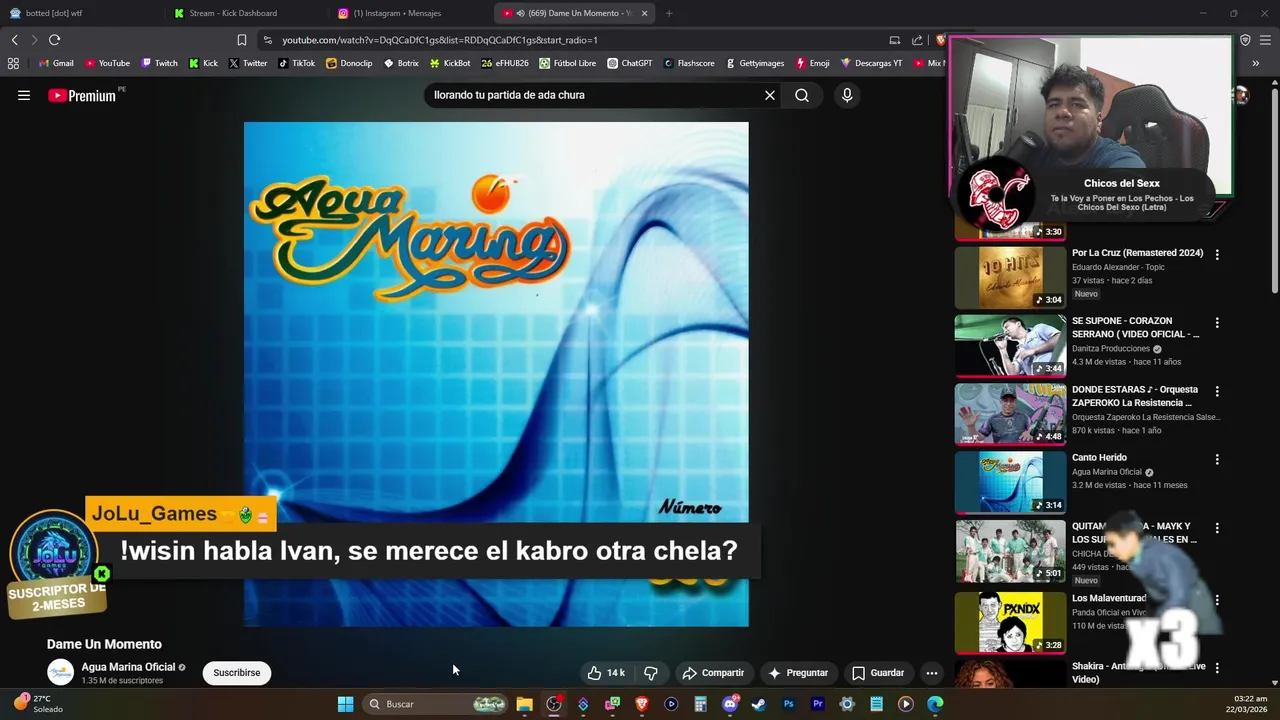Start voice search with the microphone

tap(847, 95)
